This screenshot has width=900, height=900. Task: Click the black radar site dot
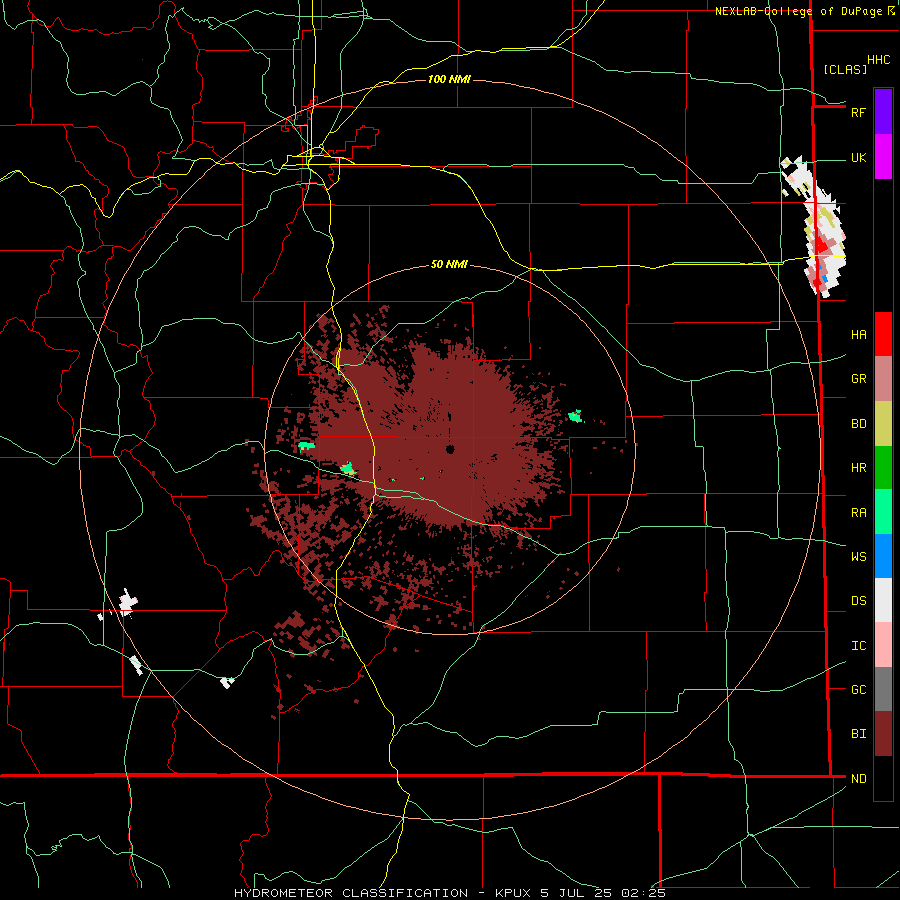click(450, 449)
